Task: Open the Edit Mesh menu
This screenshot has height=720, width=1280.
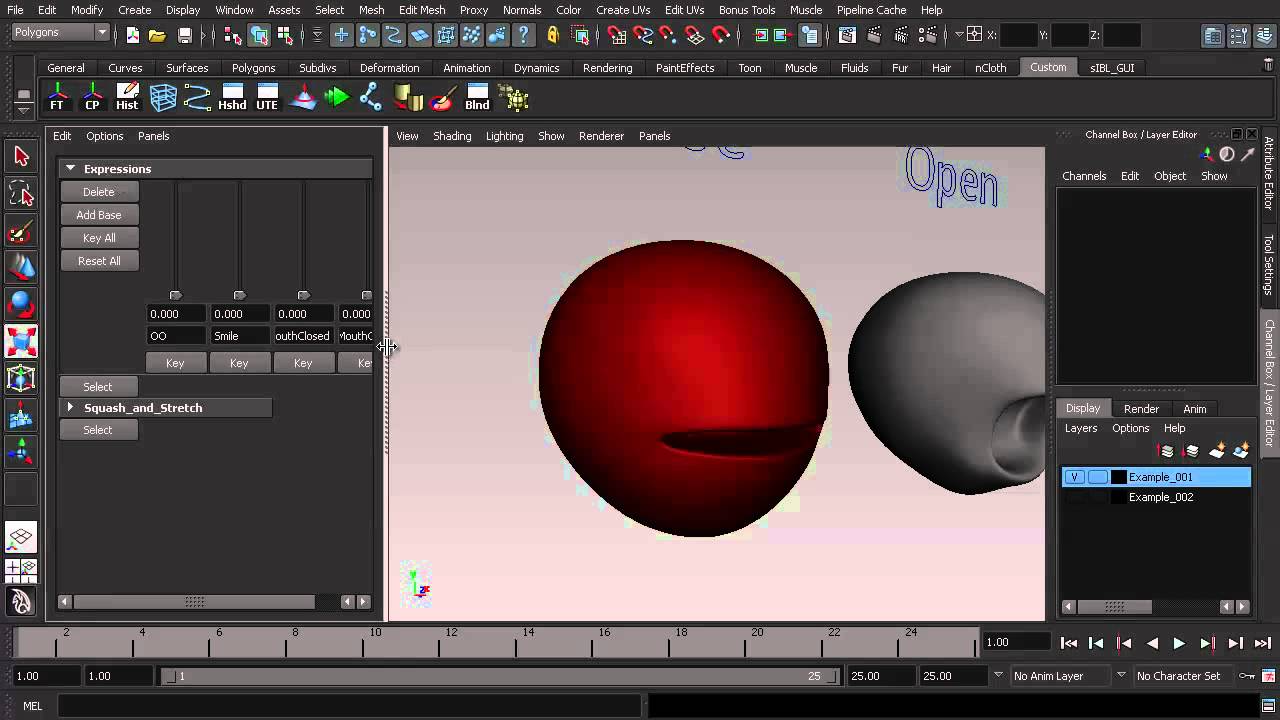Action: [421, 10]
